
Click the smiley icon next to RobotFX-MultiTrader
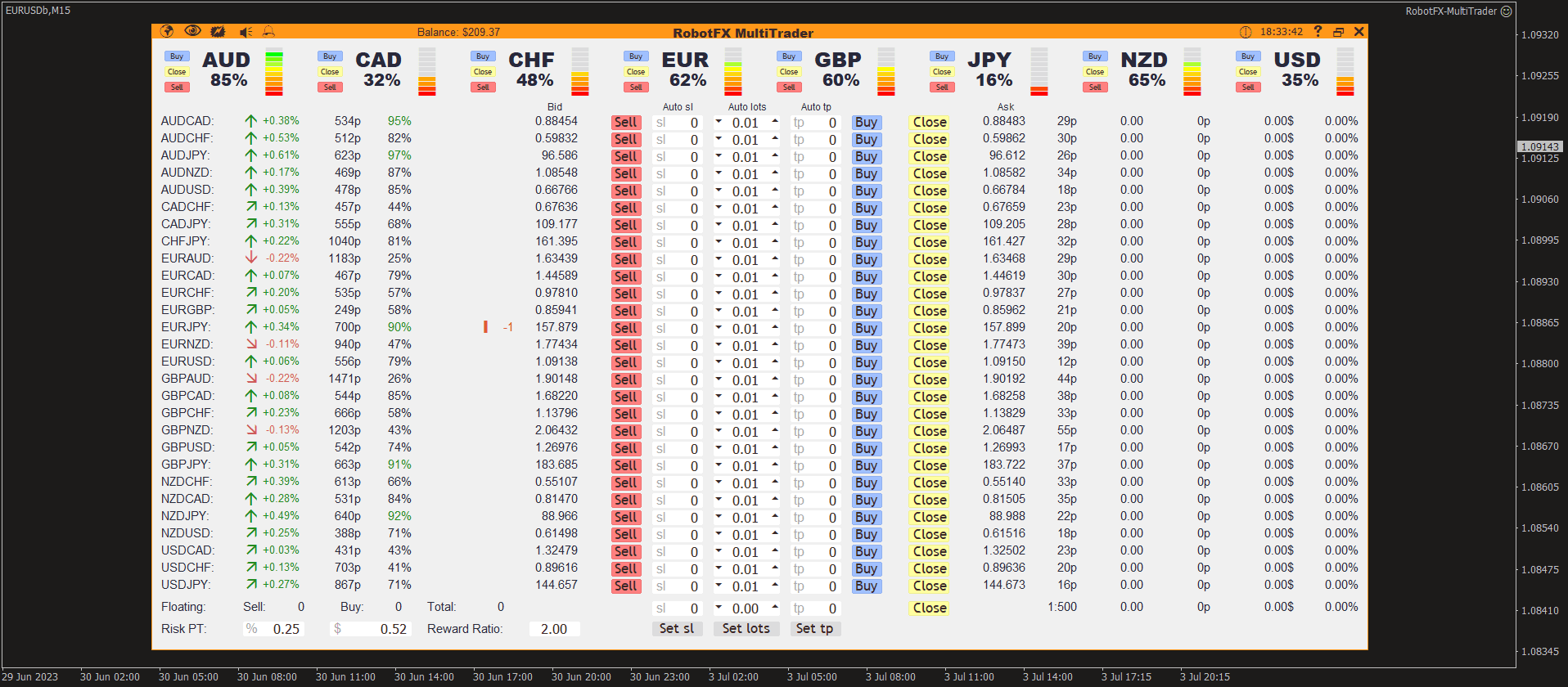tap(1506, 11)
